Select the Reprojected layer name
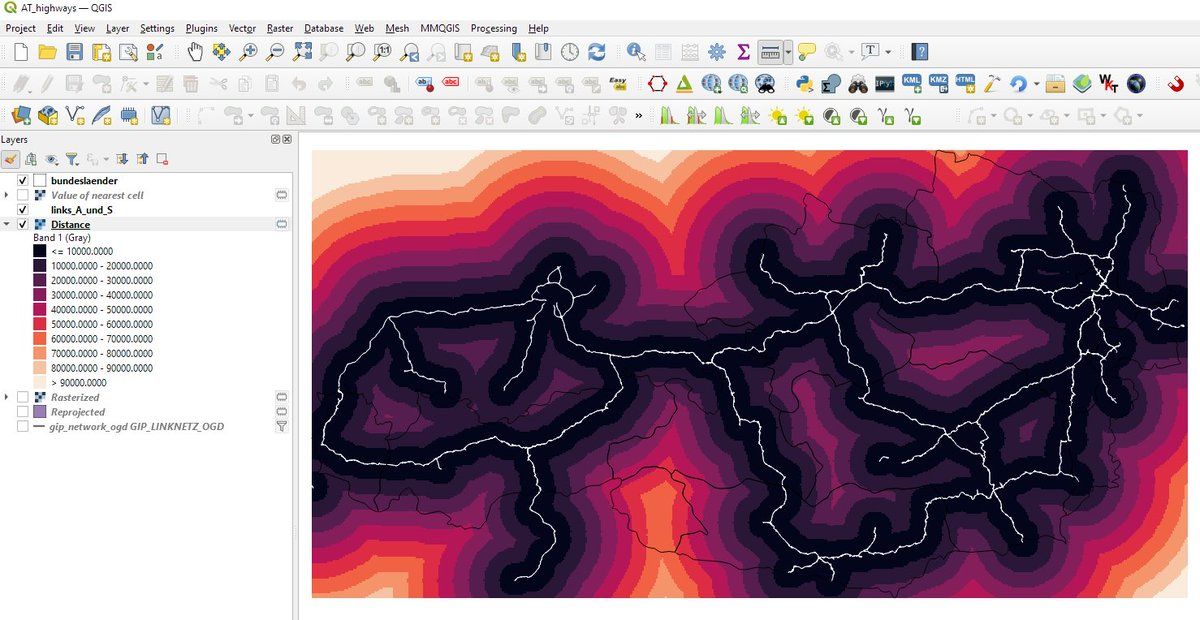The width and height of the screenshot is (1200, 620). (77, 412)
